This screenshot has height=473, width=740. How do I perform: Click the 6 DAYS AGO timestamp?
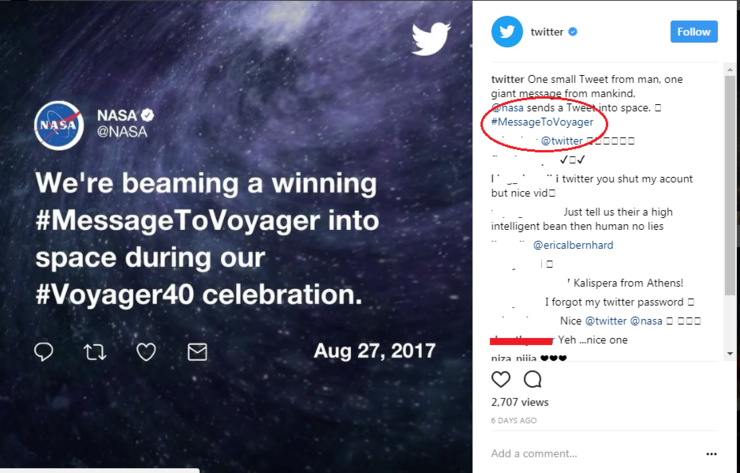(514, 421)
